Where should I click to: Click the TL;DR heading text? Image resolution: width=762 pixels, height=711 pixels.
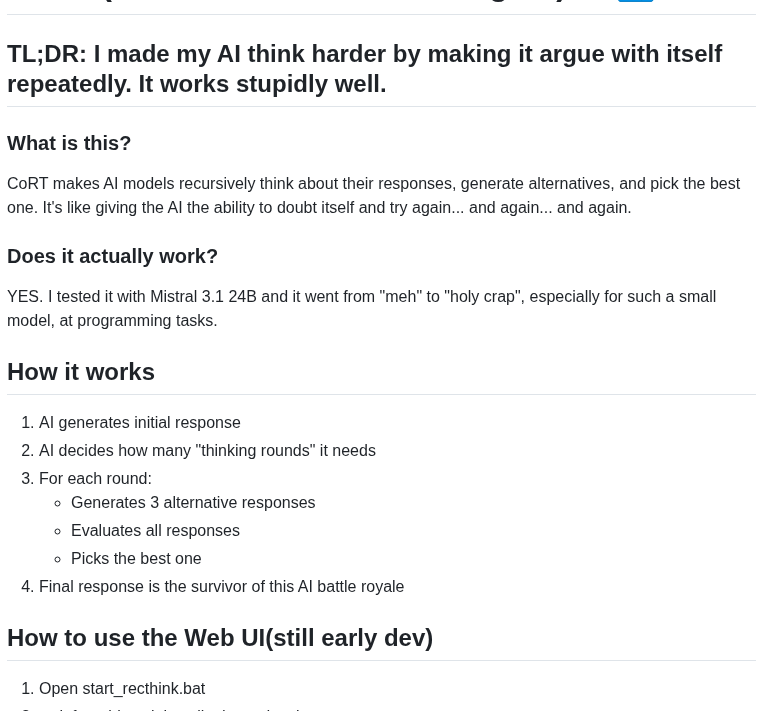point(364,54)
